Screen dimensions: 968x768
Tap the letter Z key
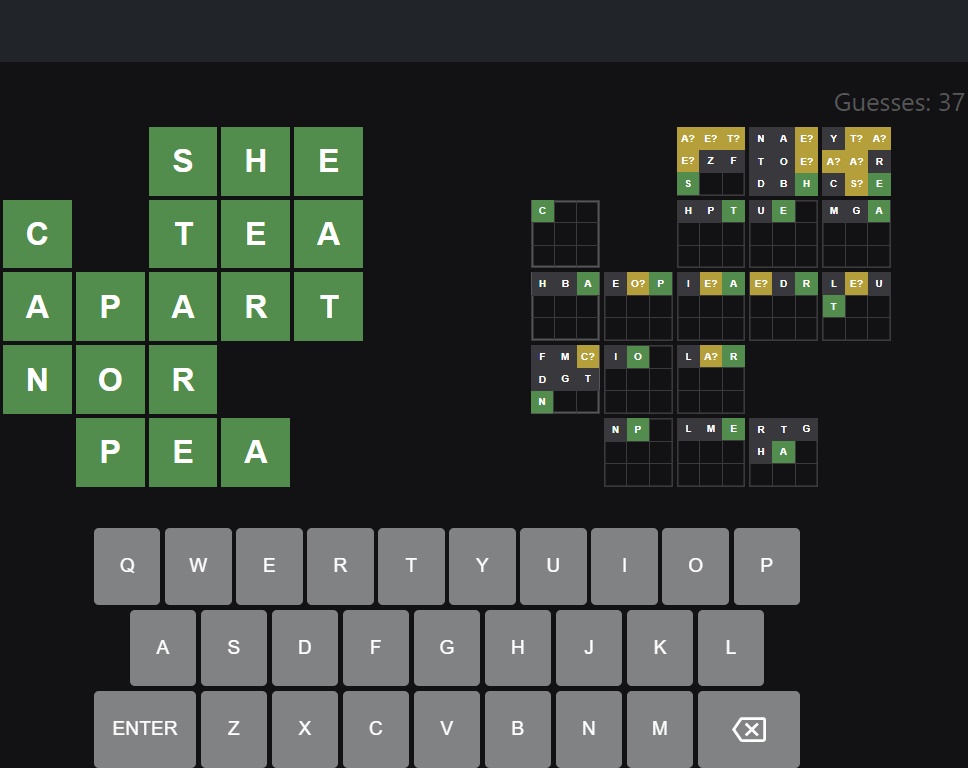pyautogui.click(x=234, y=729)
